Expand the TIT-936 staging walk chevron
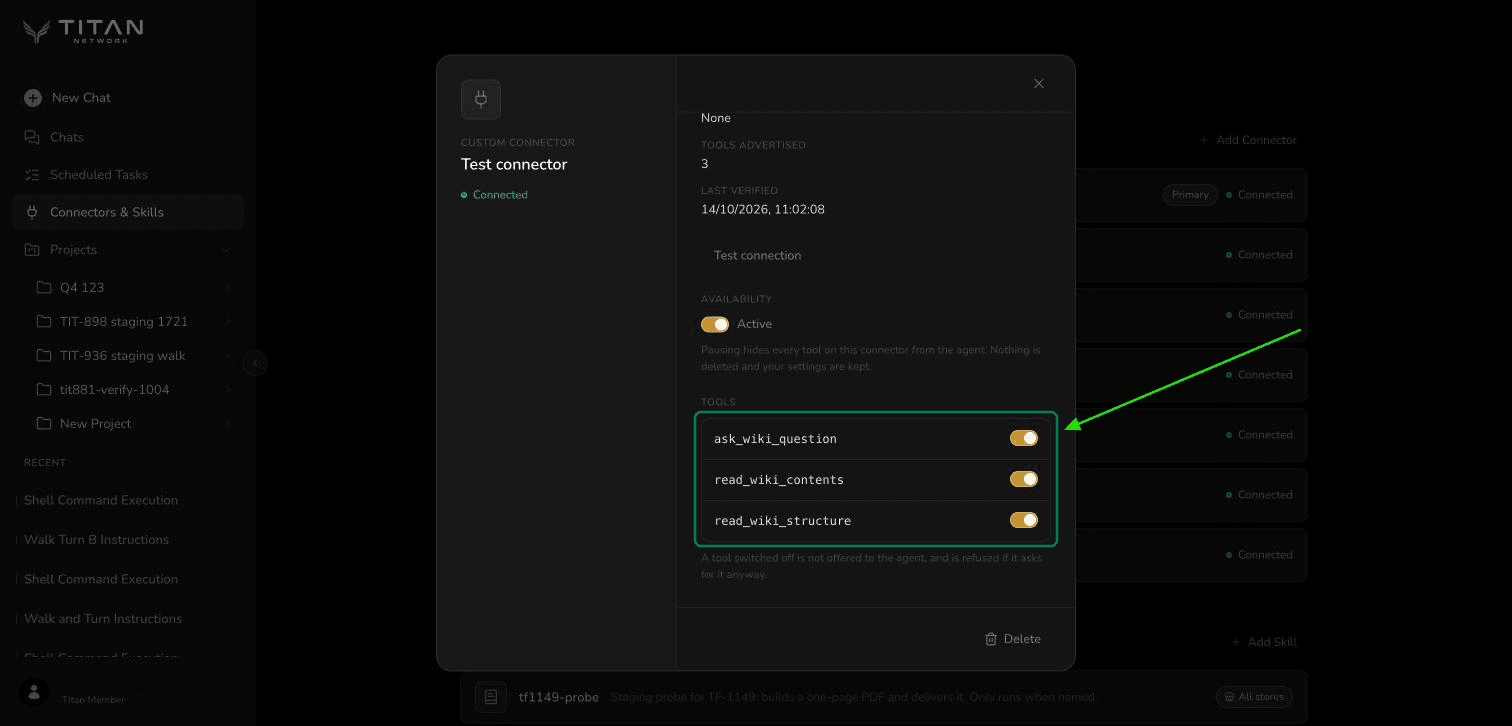The height and width of the screenshot is (726, 1512). [228, 356]
